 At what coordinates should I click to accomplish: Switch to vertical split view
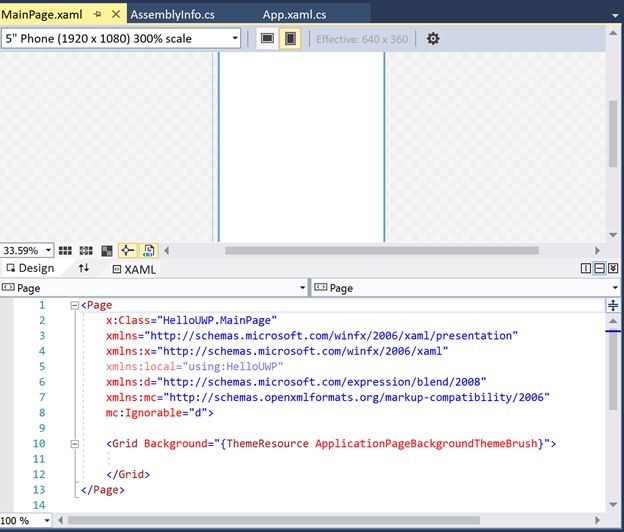586,268
